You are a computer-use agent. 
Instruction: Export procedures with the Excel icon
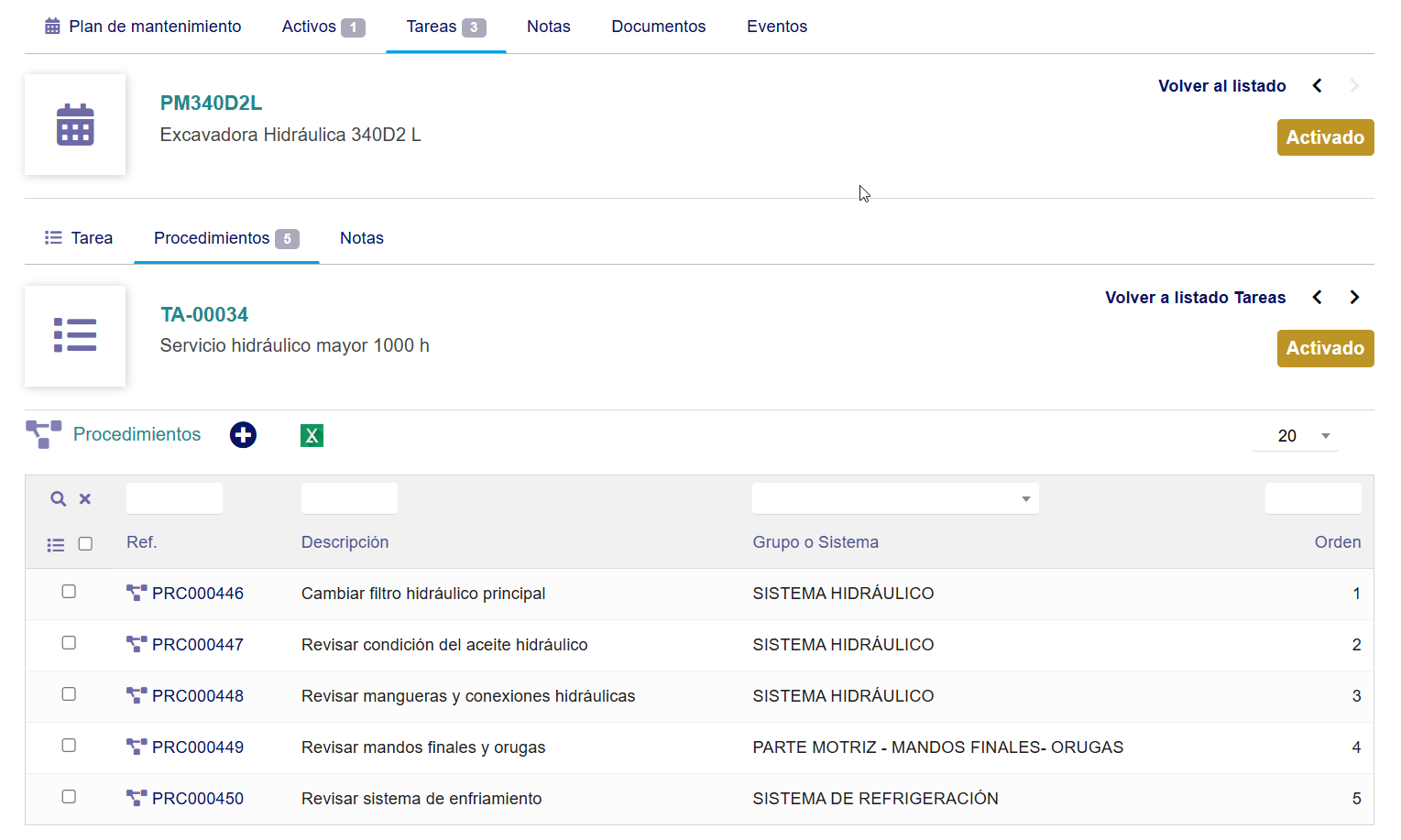[x=312, y=435]
